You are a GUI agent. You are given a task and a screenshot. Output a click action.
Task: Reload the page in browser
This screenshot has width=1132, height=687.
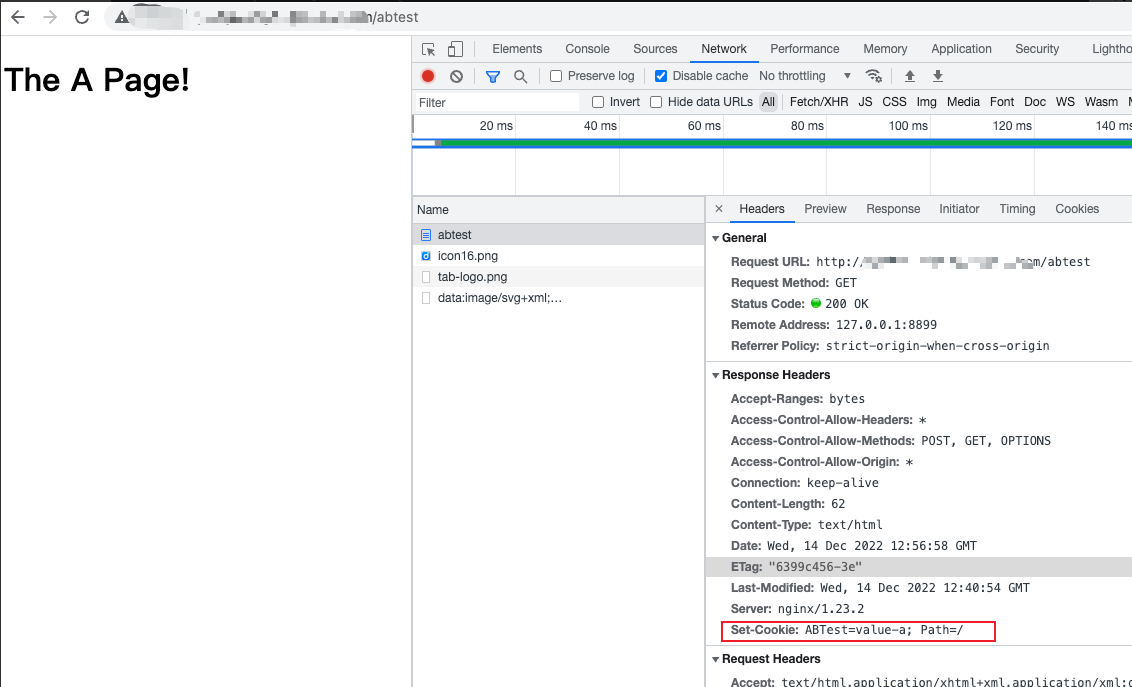tap(82, 17)
